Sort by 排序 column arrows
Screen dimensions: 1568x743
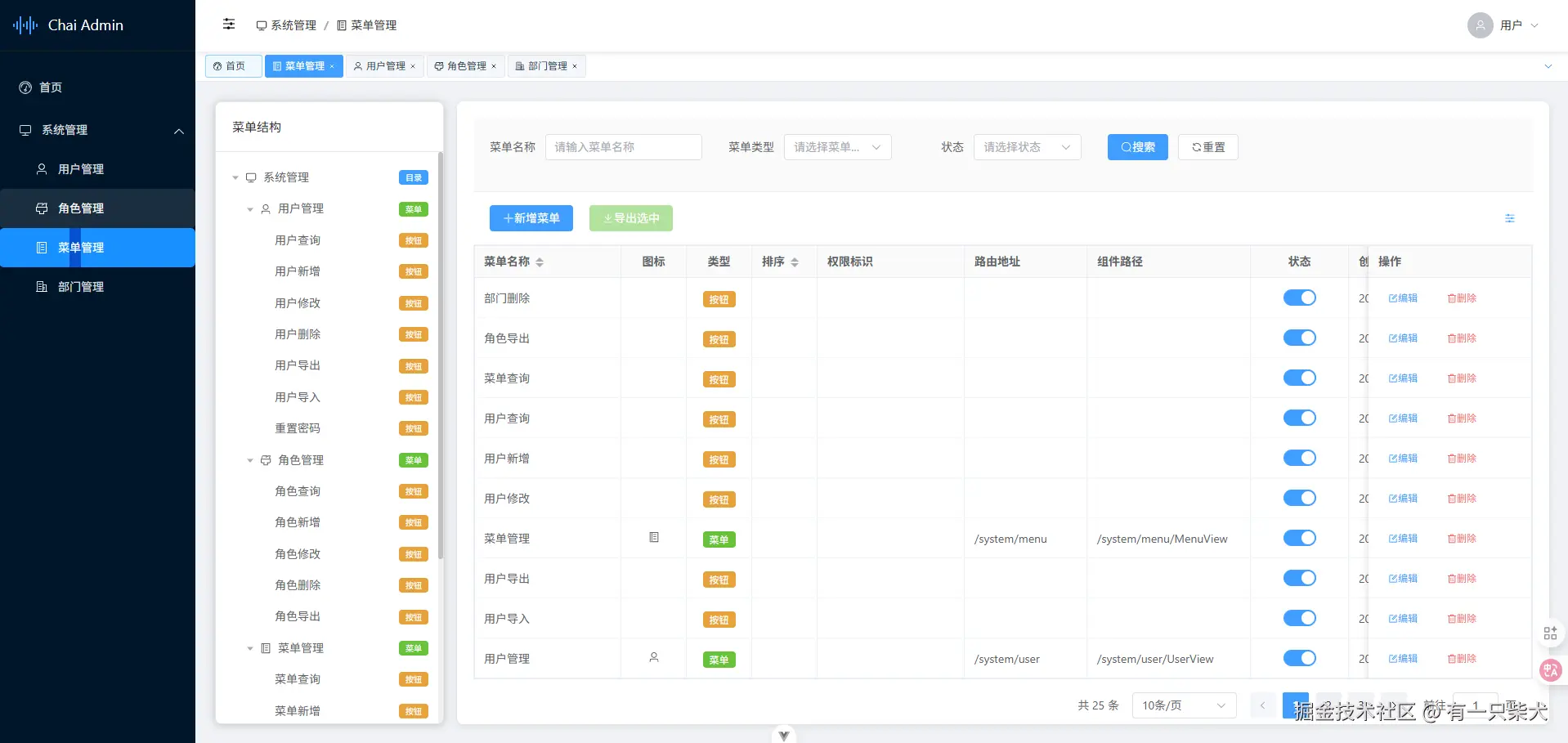pyautogui.click(x=795, y=262)
